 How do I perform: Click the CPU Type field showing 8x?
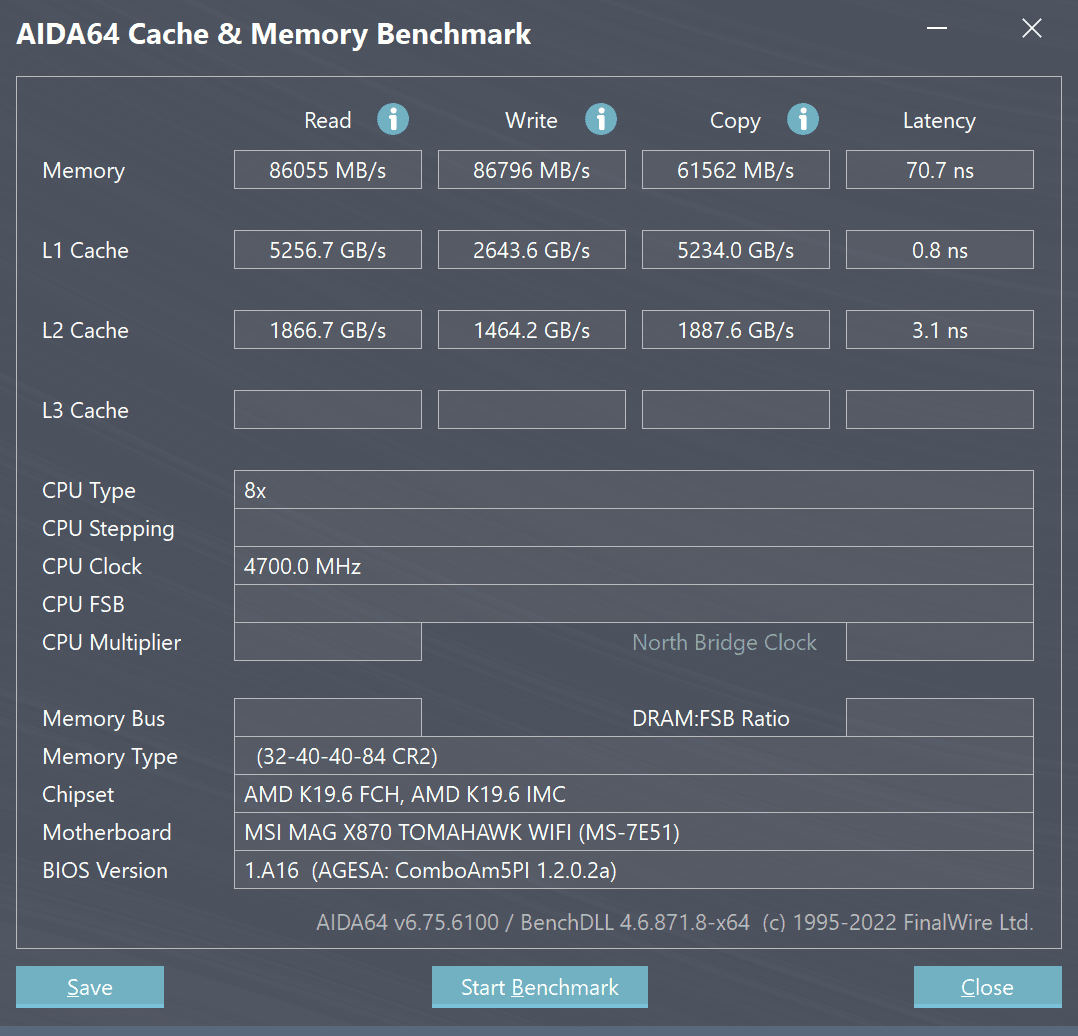(x=634, y=490)
